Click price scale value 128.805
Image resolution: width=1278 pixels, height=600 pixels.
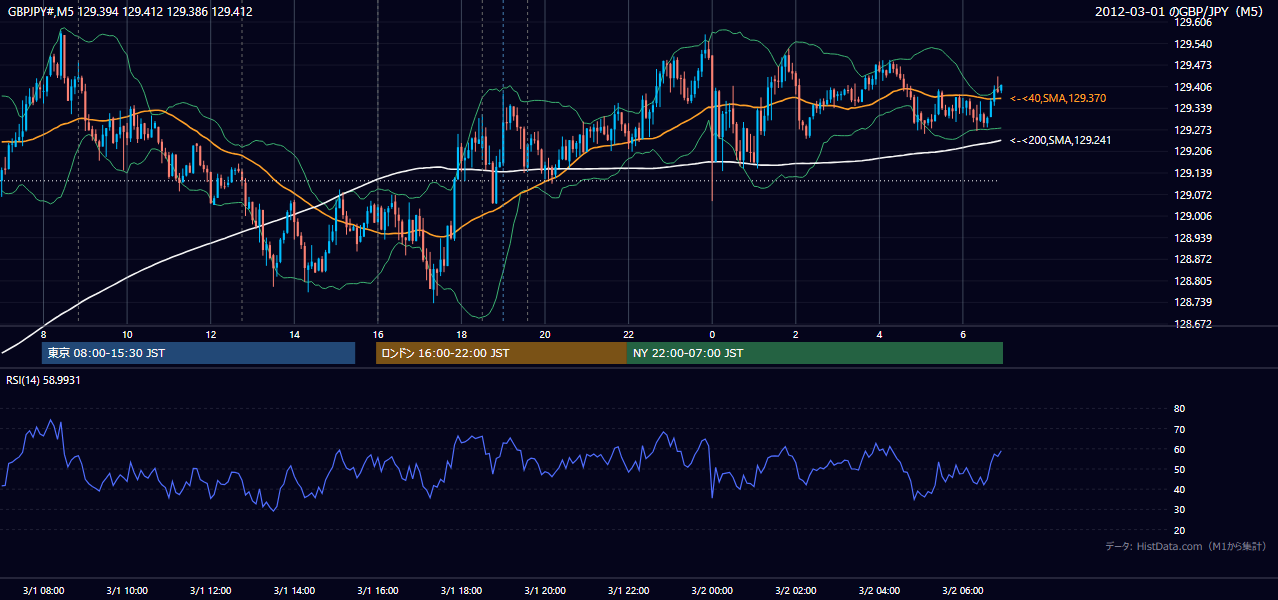click(1193, 281)
